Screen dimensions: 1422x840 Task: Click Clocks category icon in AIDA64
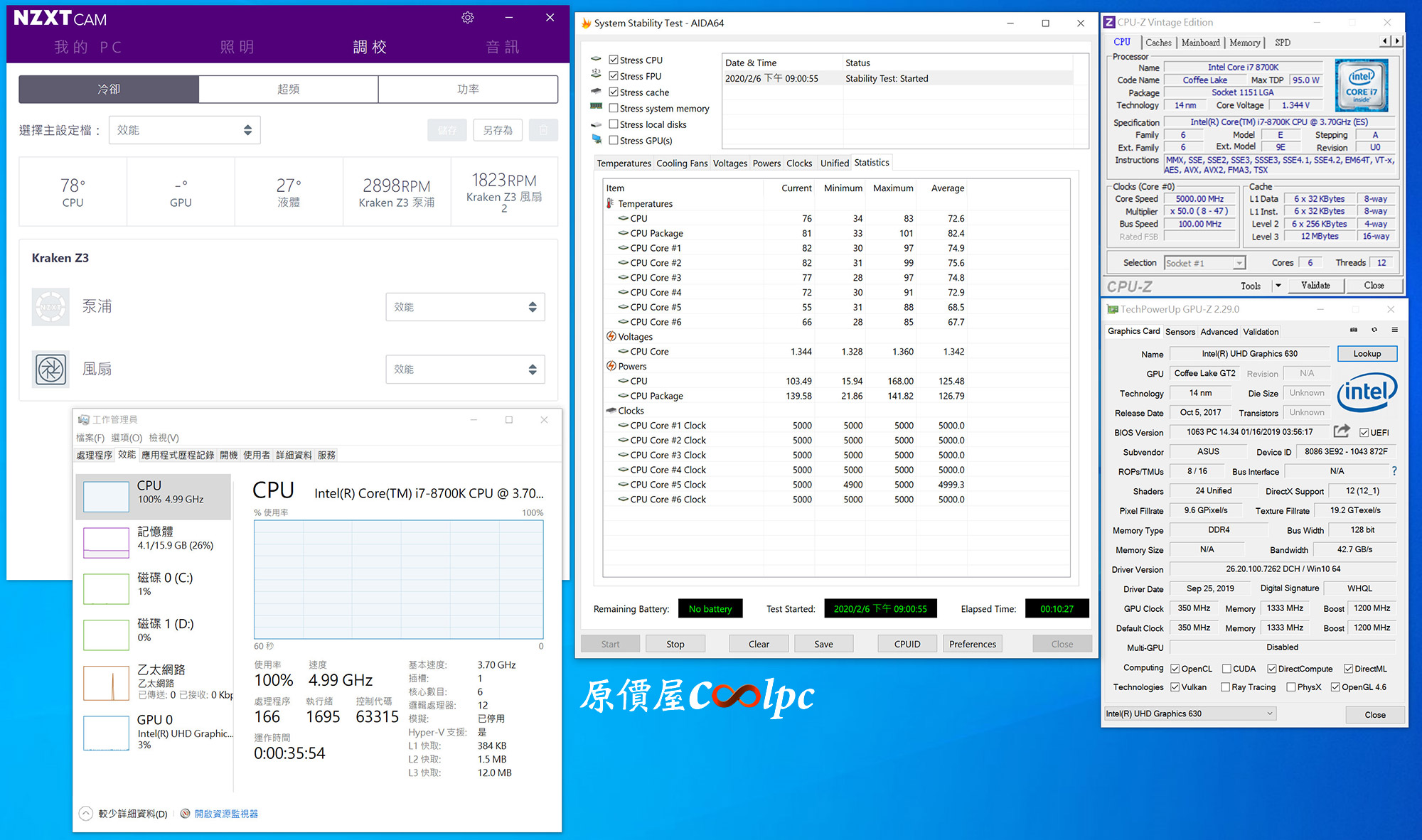click(611, 410)
